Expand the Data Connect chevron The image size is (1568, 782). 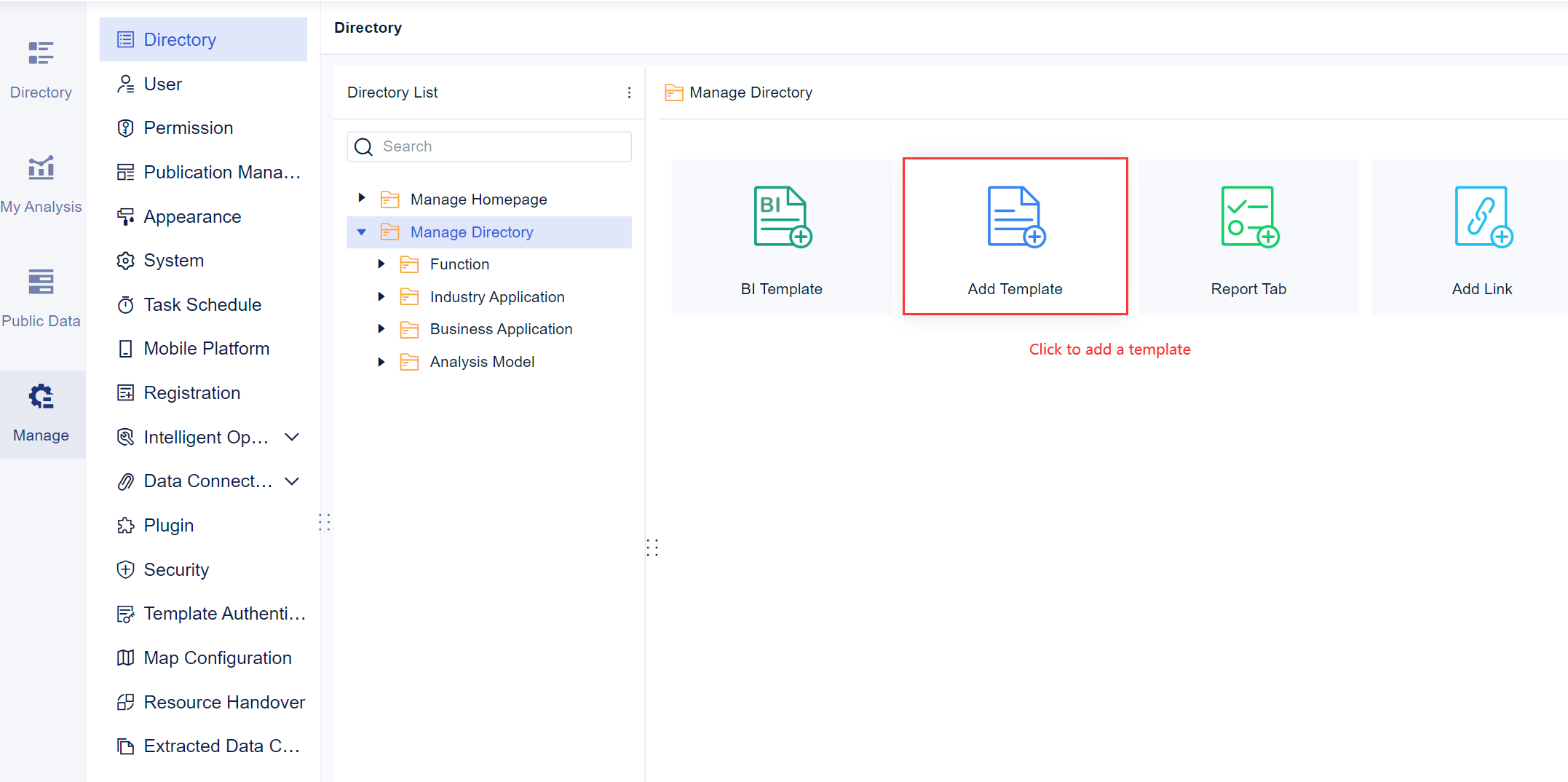coord(292,481)
